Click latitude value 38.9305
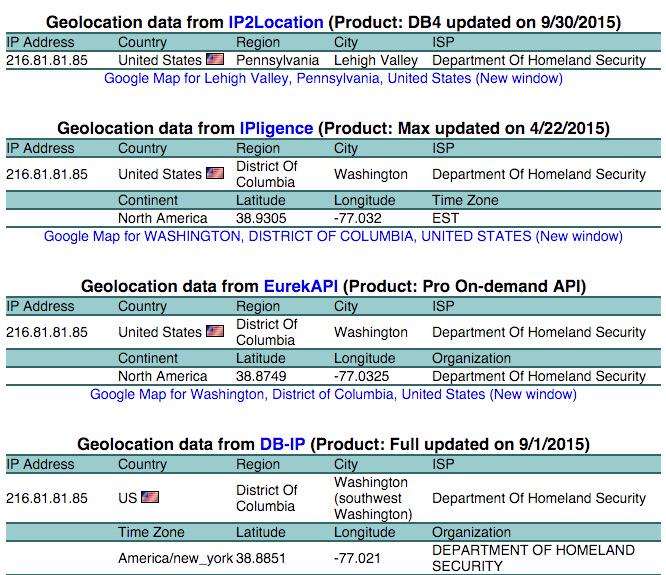Viewport: 666px width, 575px height. 261,218
